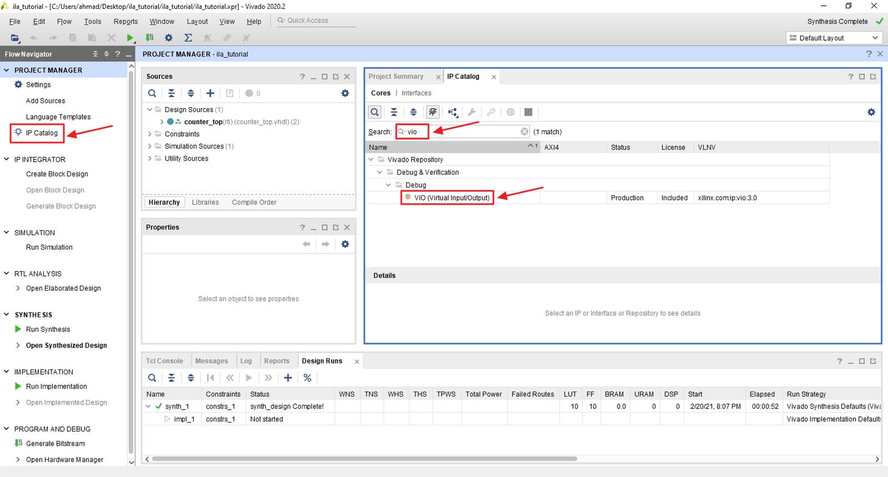Toggle the hide already-customized IP filter button
This screenshot has width=888, height=477.
tap(433, 112)
